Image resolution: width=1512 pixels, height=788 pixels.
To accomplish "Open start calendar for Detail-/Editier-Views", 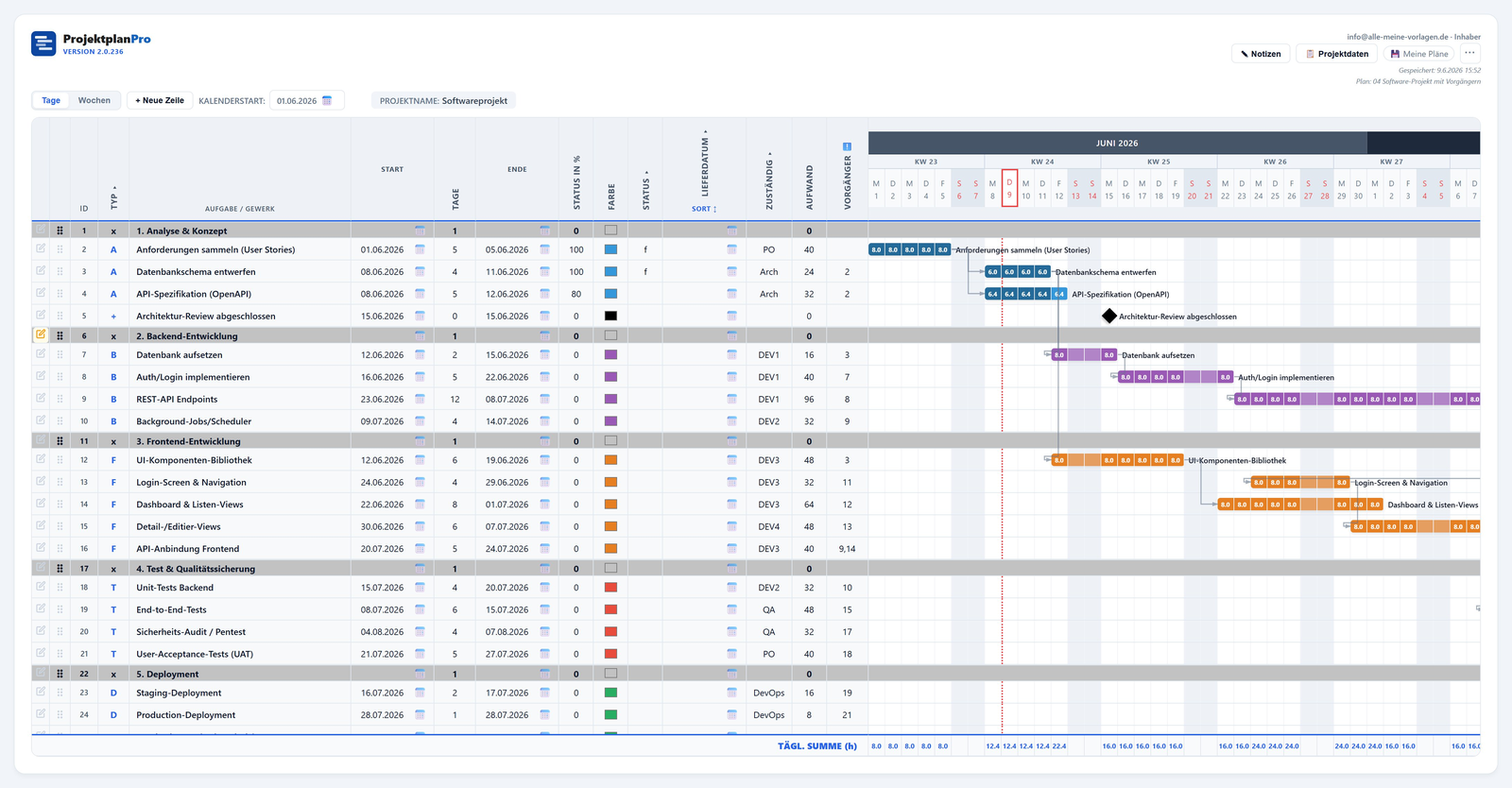I will pyautogui.click(x=420, y=526).
